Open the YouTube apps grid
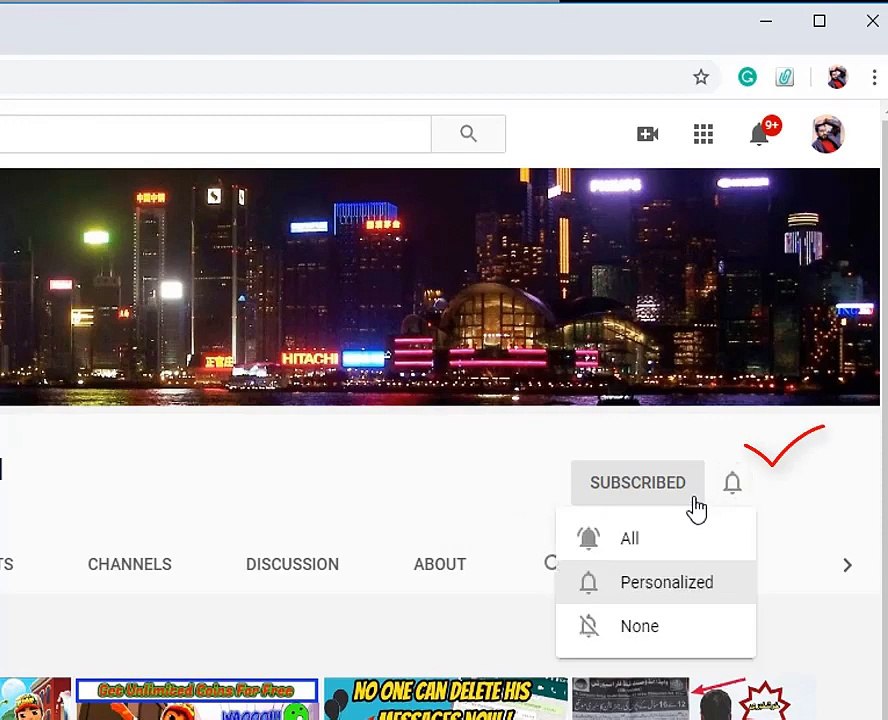888x720 pixels. click(703, 134)
